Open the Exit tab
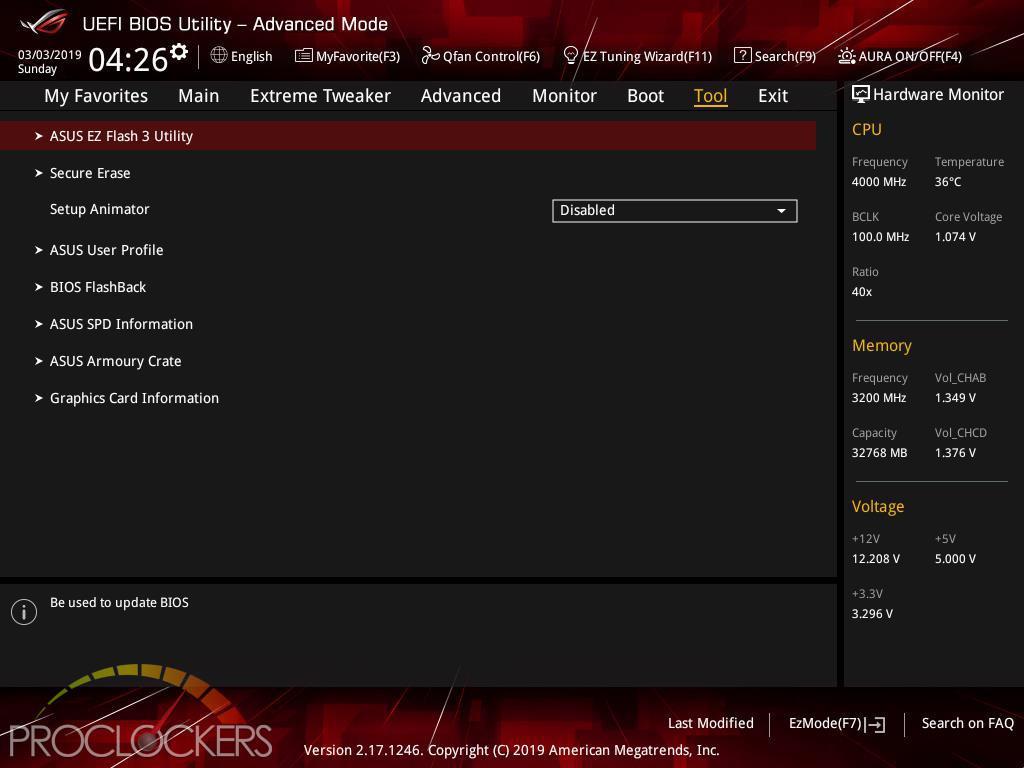Screen dimensions: 1024x768 coord(773,96)
